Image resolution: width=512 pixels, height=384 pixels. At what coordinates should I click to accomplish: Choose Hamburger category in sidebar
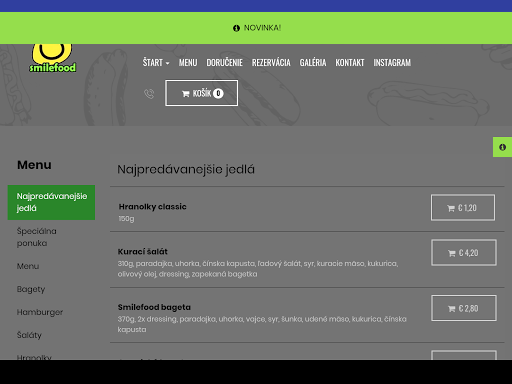tap(40, 312)
